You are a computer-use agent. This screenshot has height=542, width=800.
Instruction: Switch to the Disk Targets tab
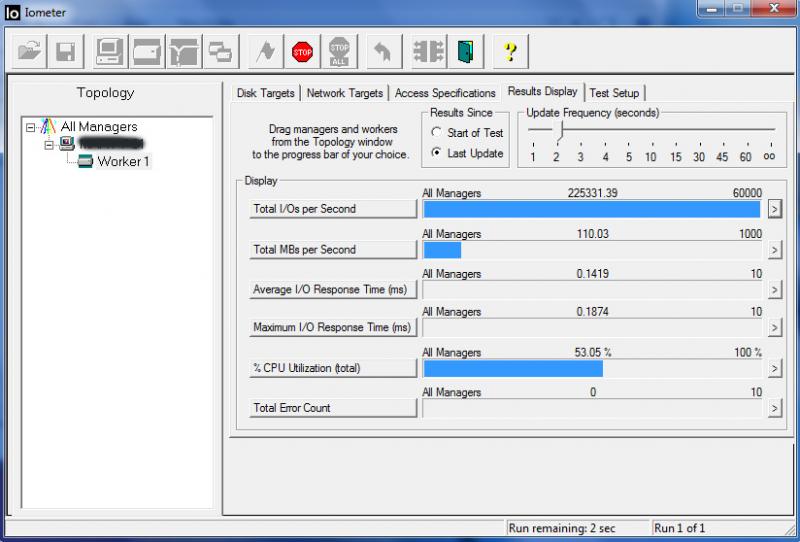[265, 93]
